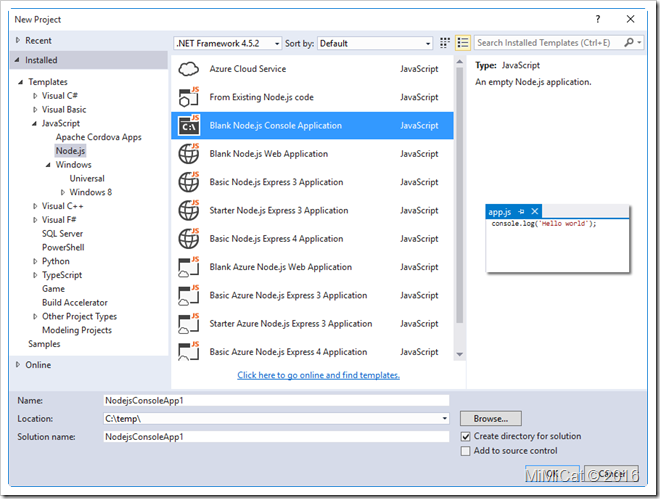Viewport: 660px width, 499px height.
Task: Select Blank Node.js Web Application template
Action: click(312, 154)
